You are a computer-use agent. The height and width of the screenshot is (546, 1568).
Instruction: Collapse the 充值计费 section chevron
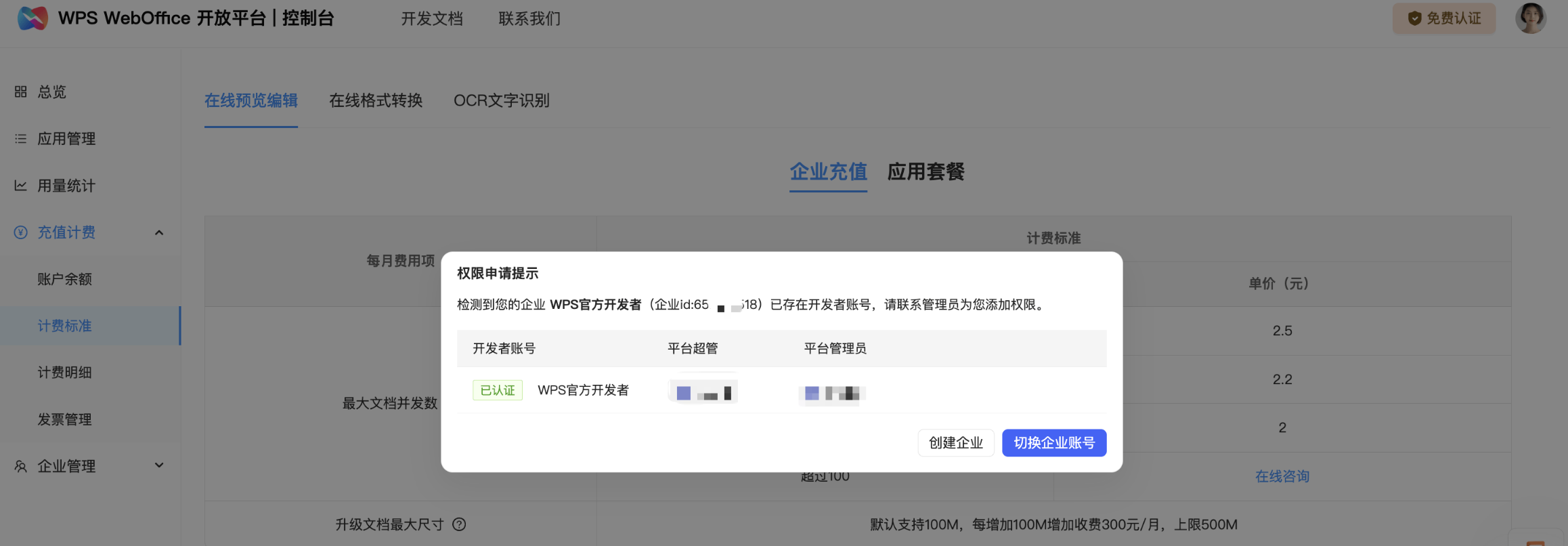pos(159,232)
